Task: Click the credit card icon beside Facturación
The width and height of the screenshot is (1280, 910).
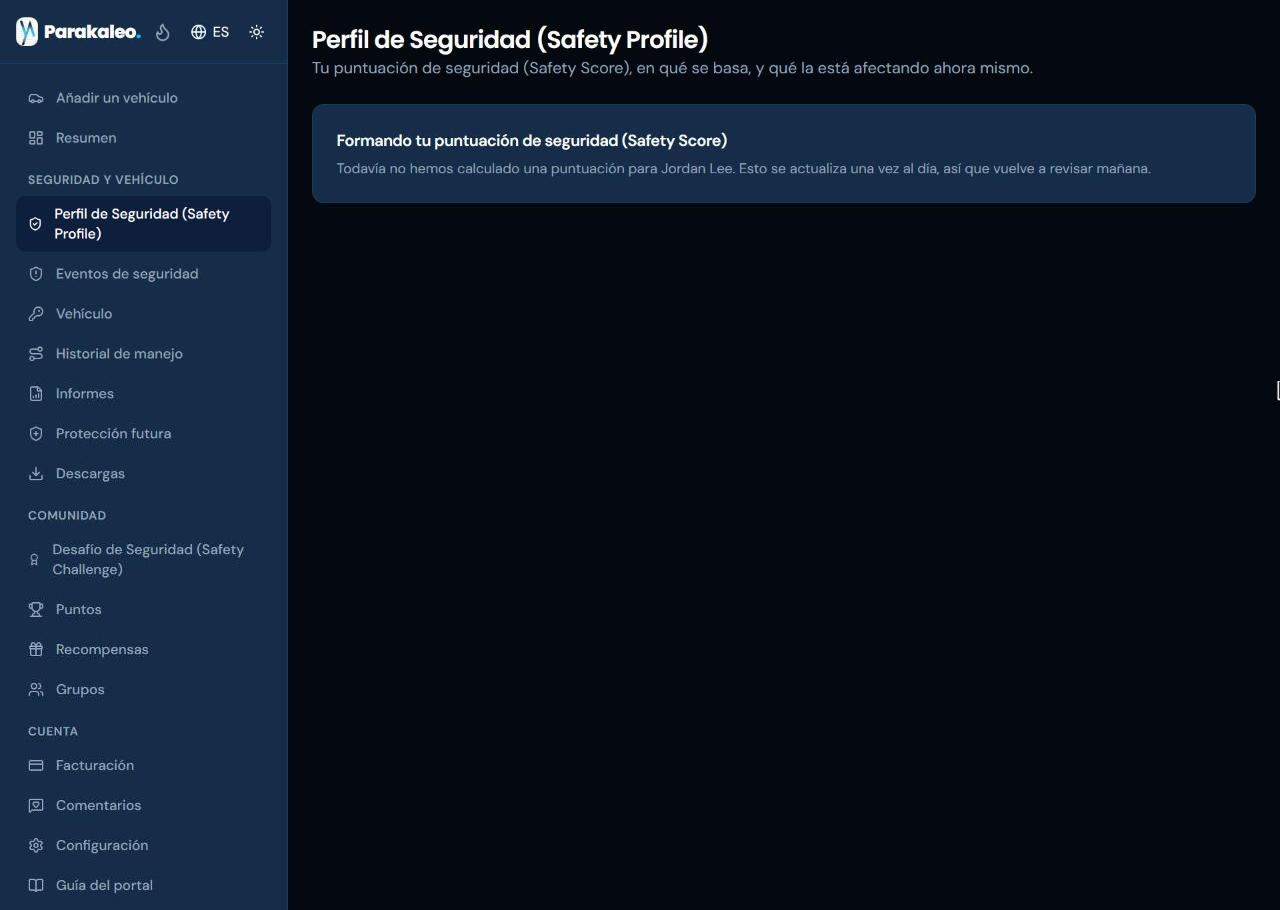Action: (x=36, y=766)
